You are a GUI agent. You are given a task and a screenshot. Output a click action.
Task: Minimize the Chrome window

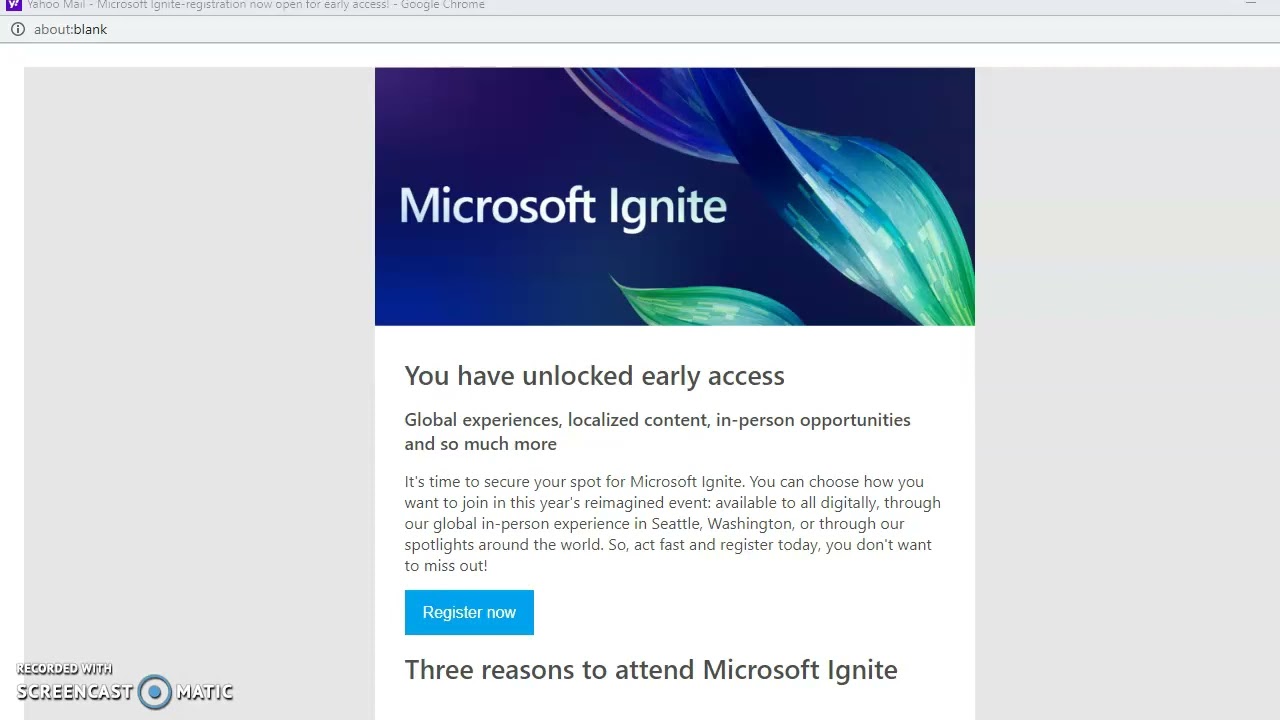click(x=1250, y=5)
